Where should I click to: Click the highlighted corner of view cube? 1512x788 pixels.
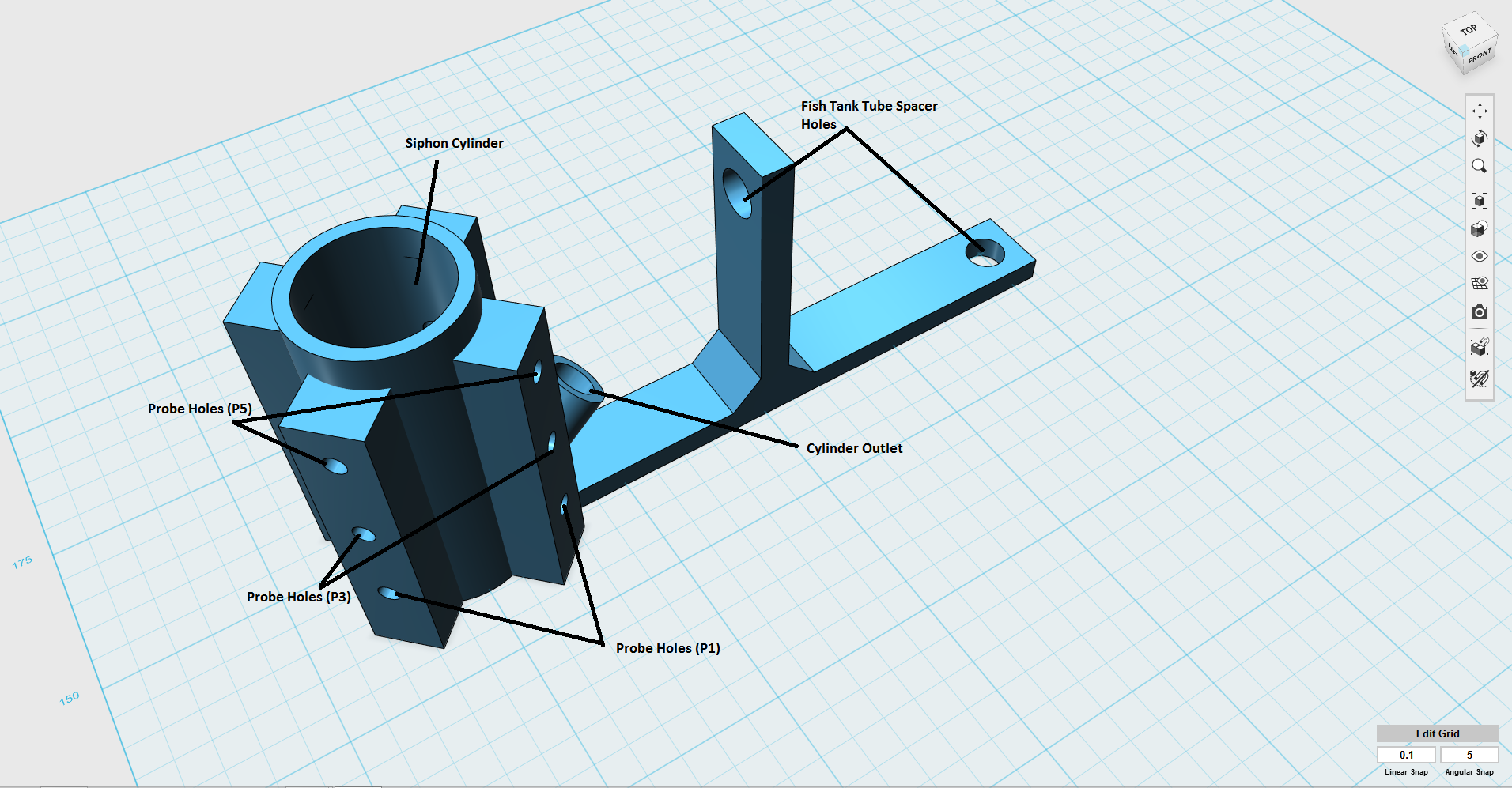tap(1464, 50)
